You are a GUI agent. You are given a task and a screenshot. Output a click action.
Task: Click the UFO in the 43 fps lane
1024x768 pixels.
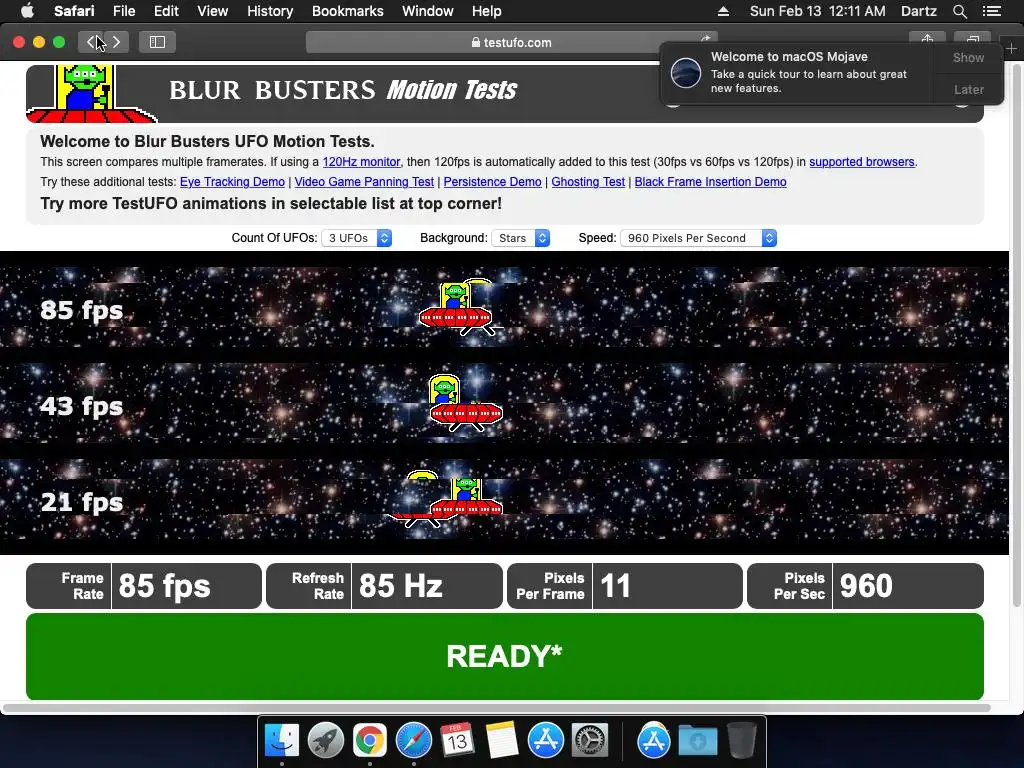click(x=464, y=403)
